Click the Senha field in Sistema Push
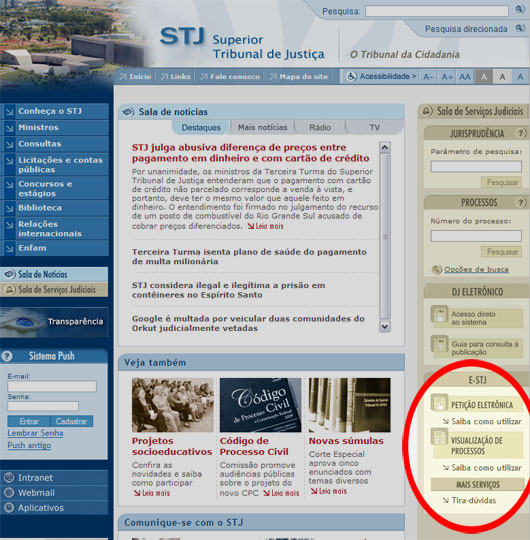Image resolution: width=530 pixels, height=540 pixels. 43,406
